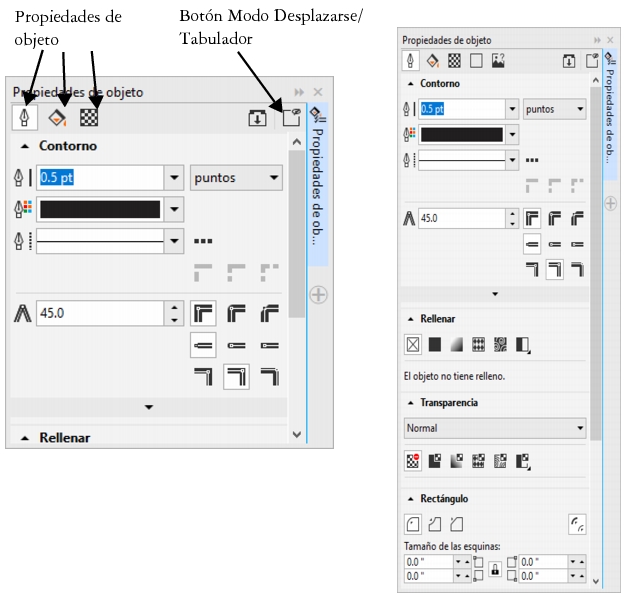Click the outline settings ellipsis button, left docker
The height and width of the screenshot is (594, 627).
203,241
